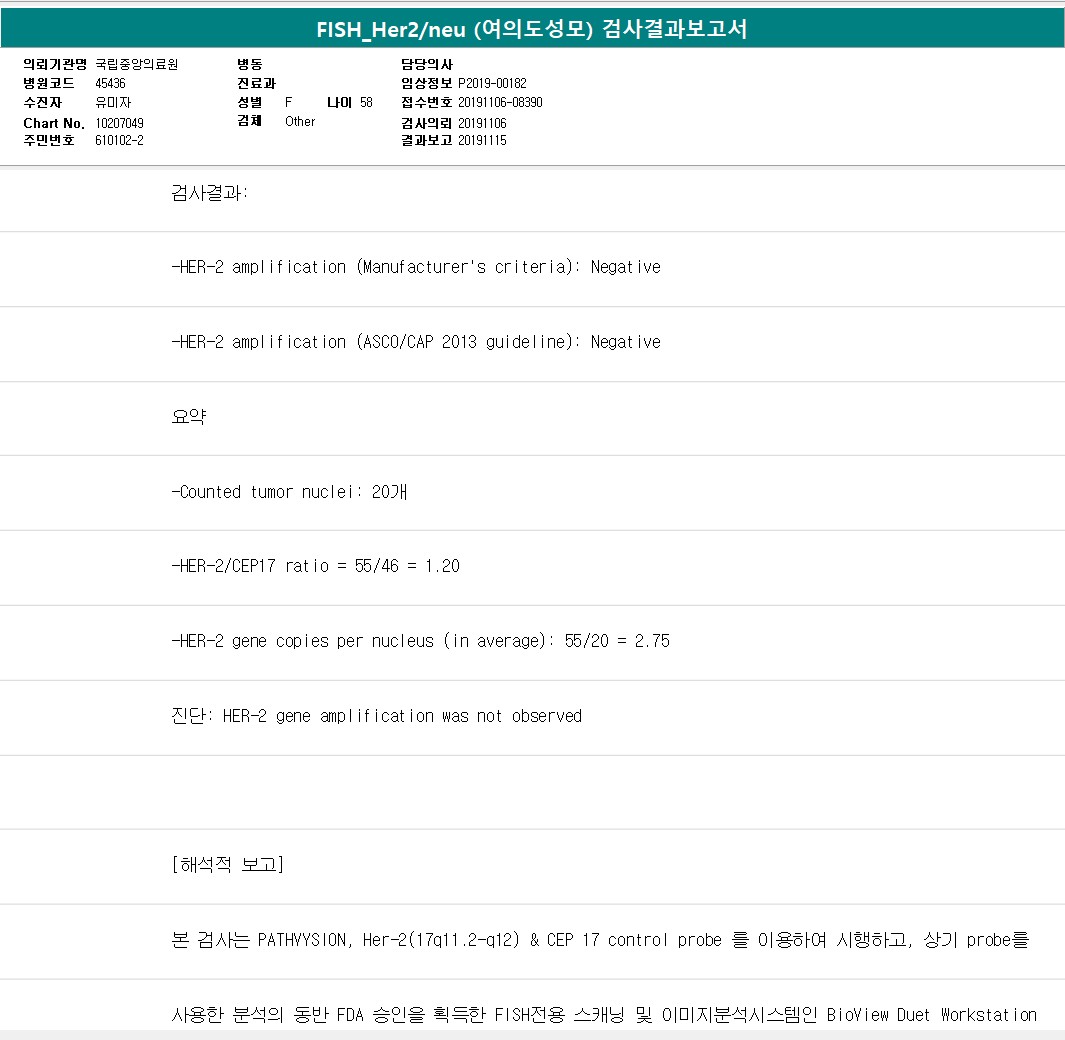Select Chart No. value '10207049'

pyautogui.click(x=120, y=123)
